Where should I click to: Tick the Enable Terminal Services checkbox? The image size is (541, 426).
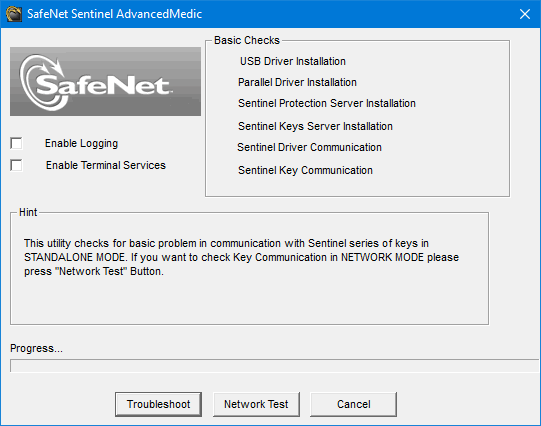(16, 165)
